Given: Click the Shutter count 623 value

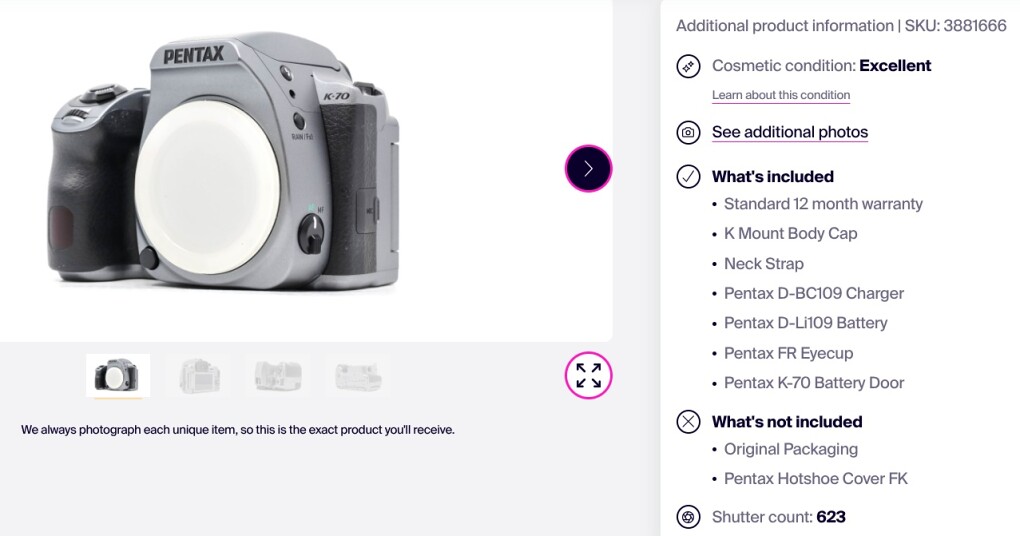Looking at the screenshot, I should (x=831, y=517).
